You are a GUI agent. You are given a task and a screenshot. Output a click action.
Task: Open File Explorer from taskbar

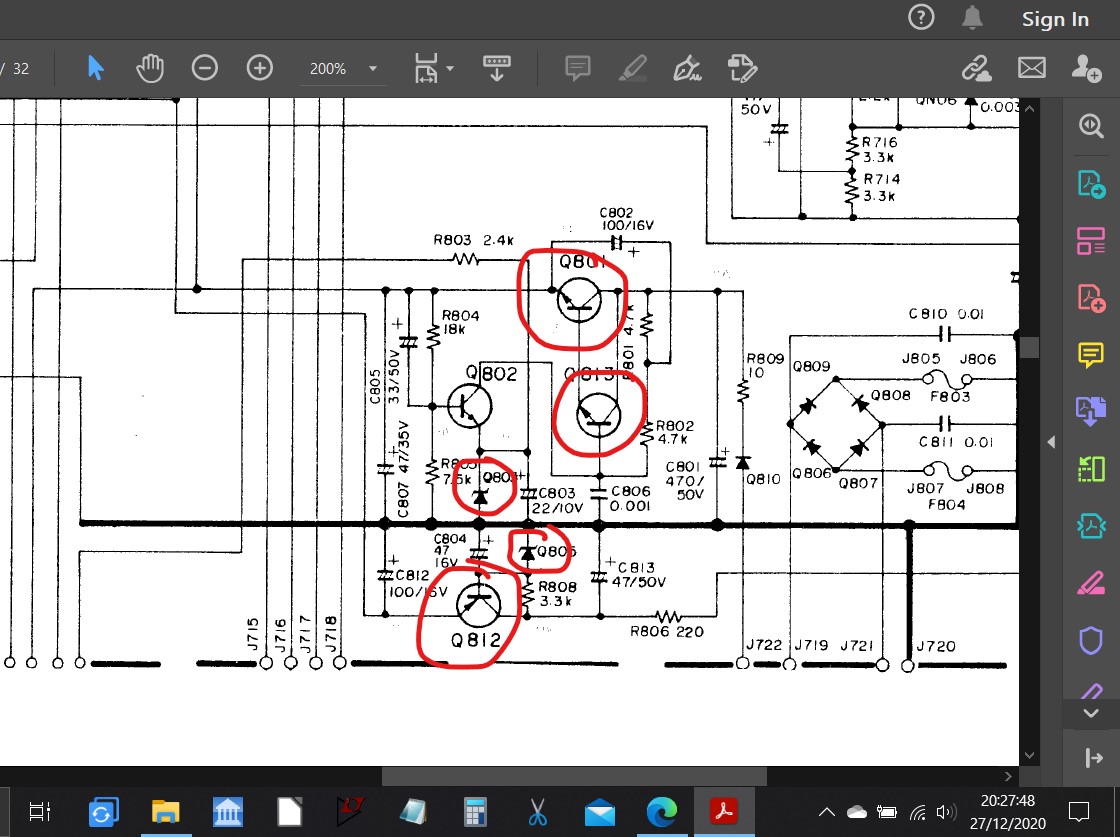click(x=166, y=811)
